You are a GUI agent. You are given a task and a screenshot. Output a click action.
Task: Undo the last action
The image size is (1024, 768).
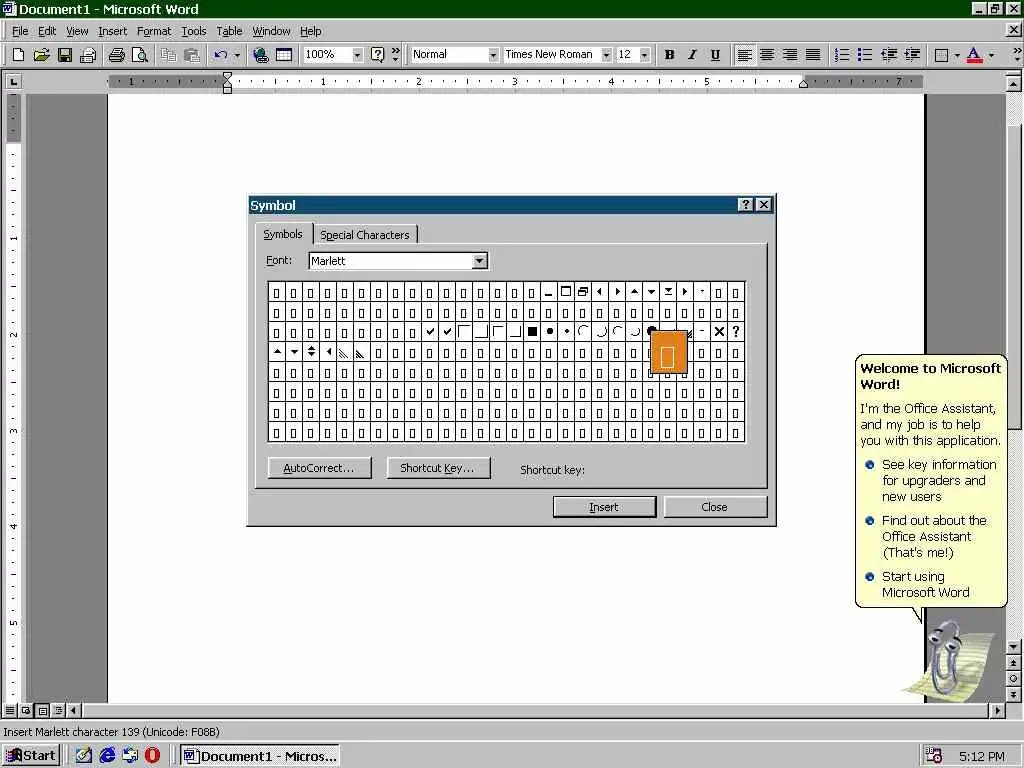click(x=221, y=55)
